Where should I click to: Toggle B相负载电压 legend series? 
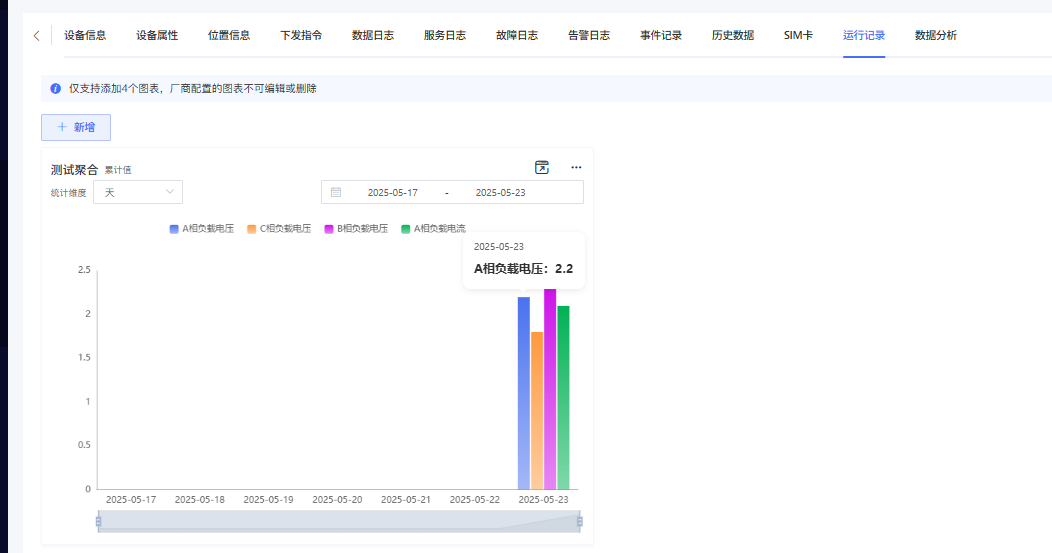click(355, 229)
